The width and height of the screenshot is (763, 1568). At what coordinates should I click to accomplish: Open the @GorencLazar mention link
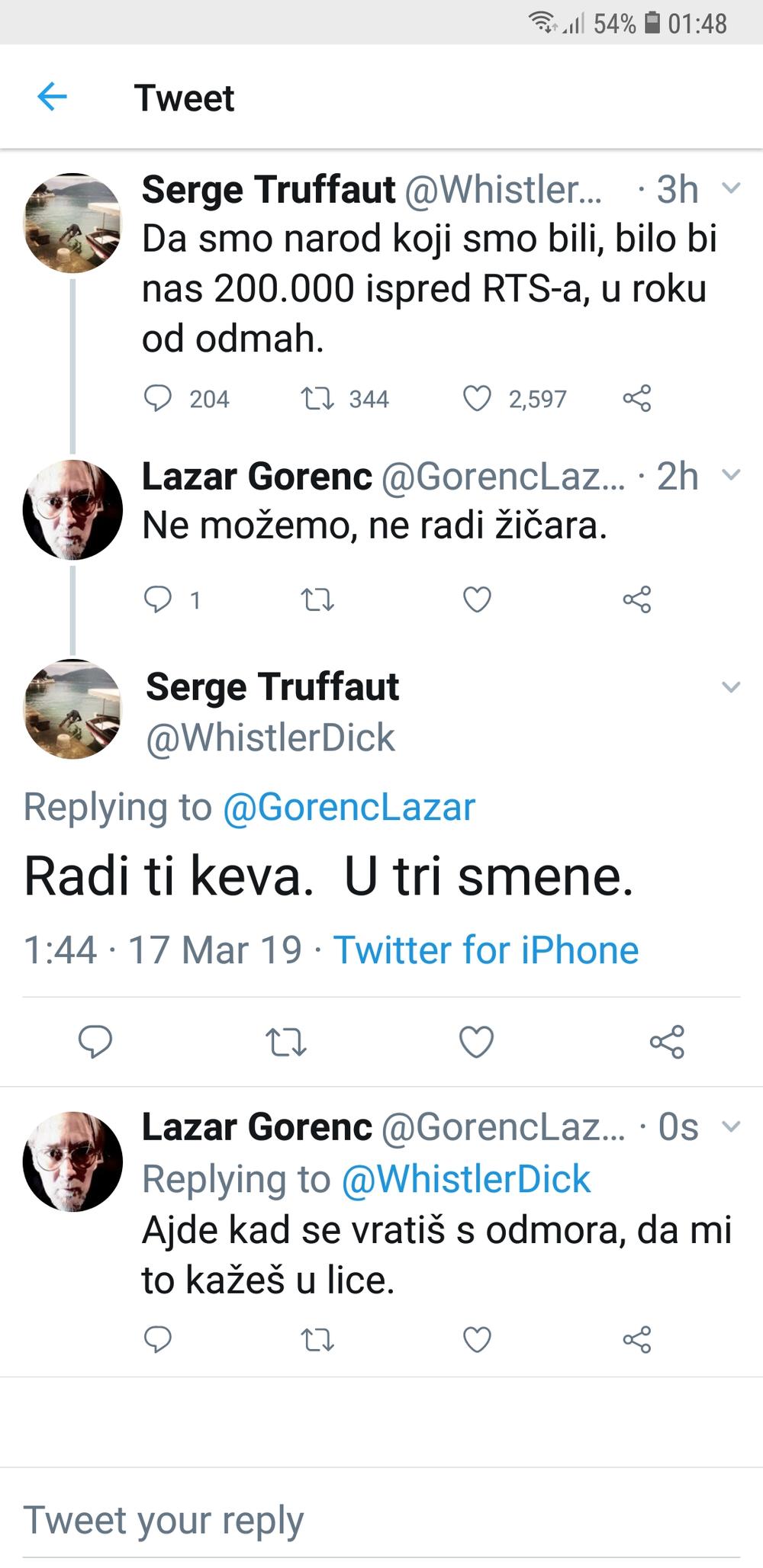click(x=349, y=807)
